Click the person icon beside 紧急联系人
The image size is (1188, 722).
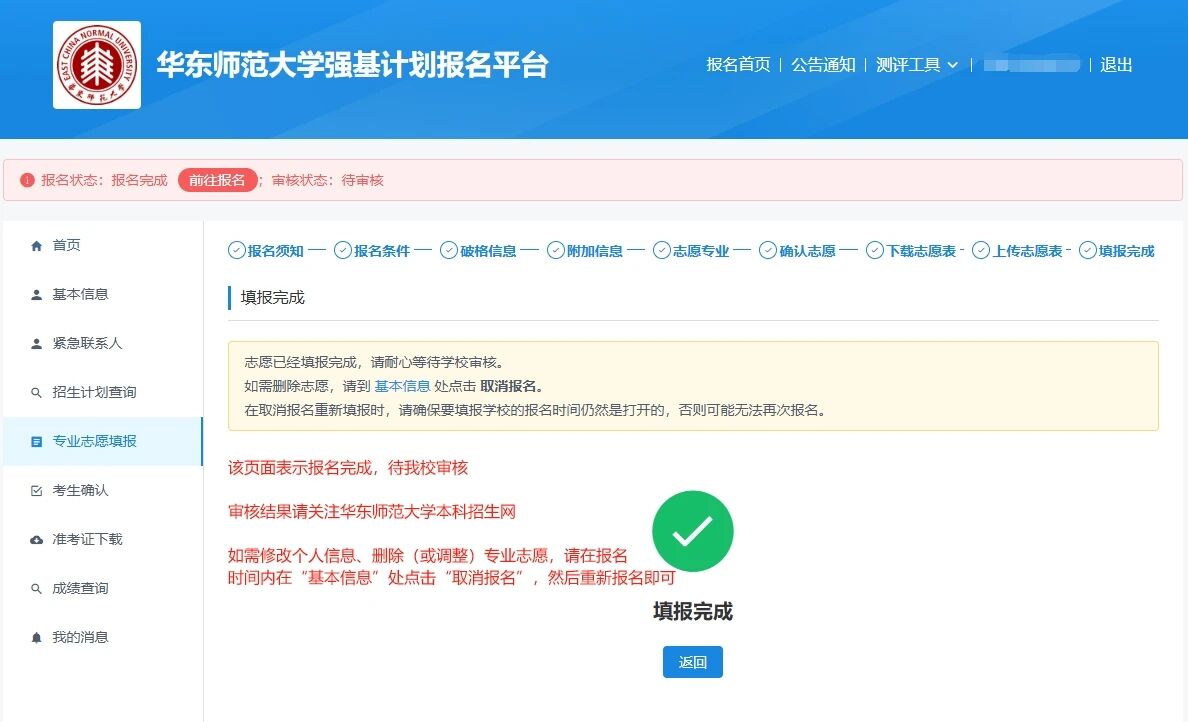pyautogui.click(x=37, y=344)
